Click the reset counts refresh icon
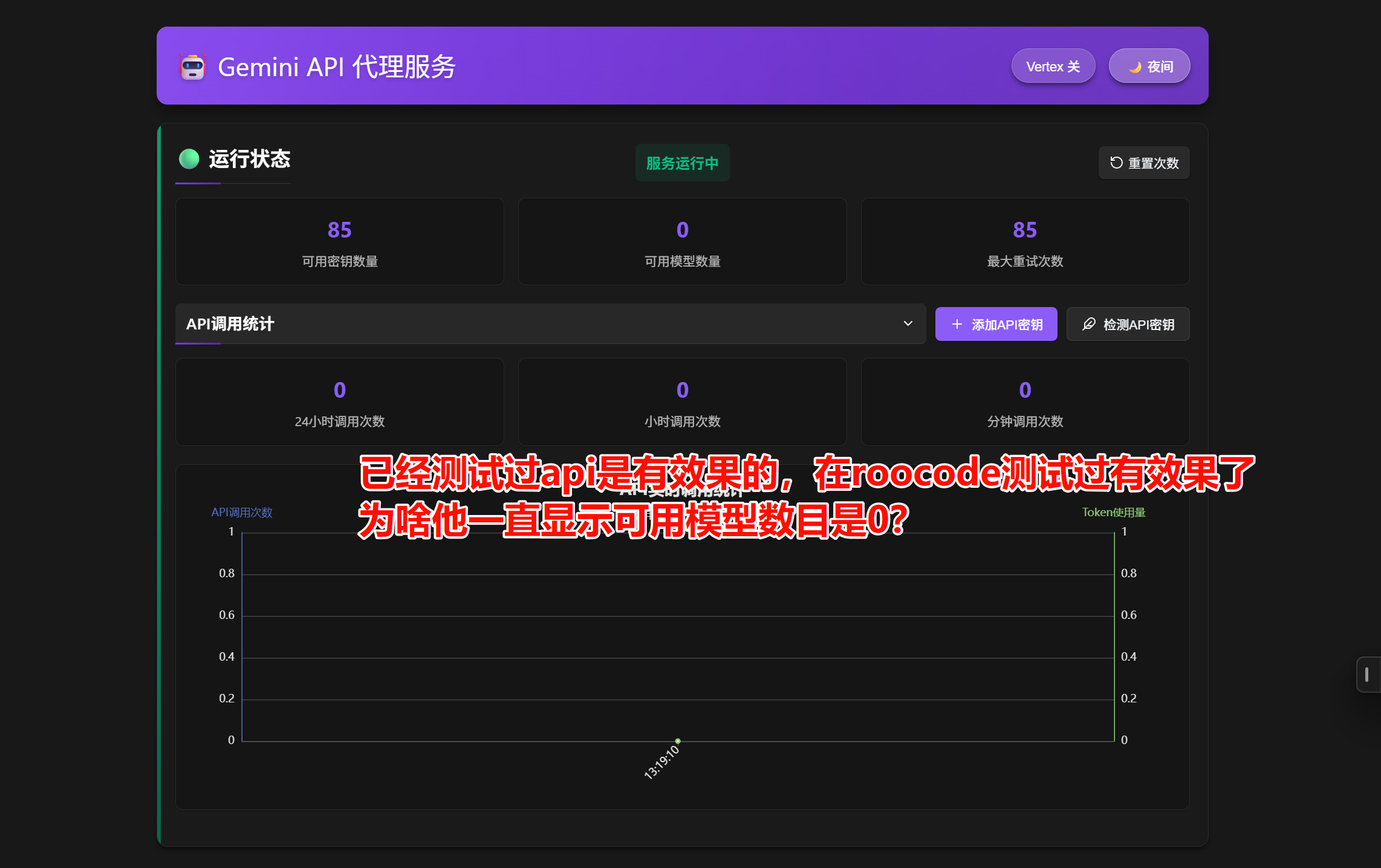The height and width of the screenshot is (868, 1381). pos(1116,163)
